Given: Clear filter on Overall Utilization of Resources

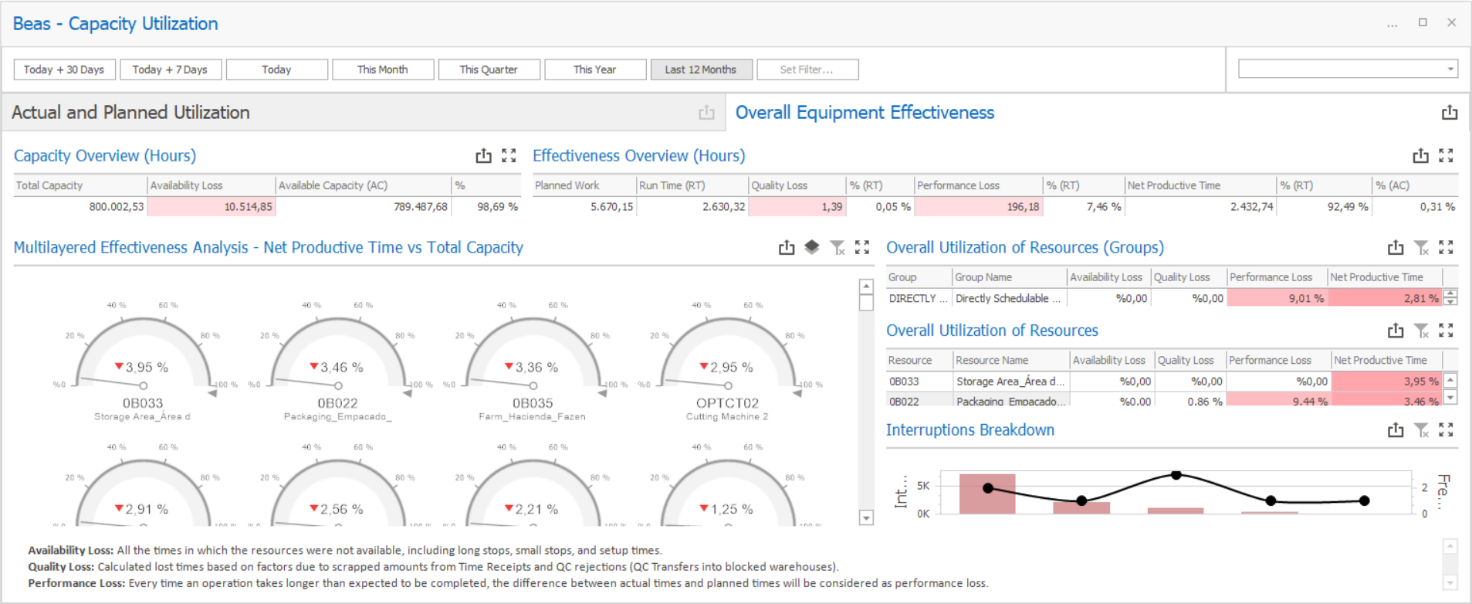Looking at the screenshot, I should click(x=1421, y=331).
